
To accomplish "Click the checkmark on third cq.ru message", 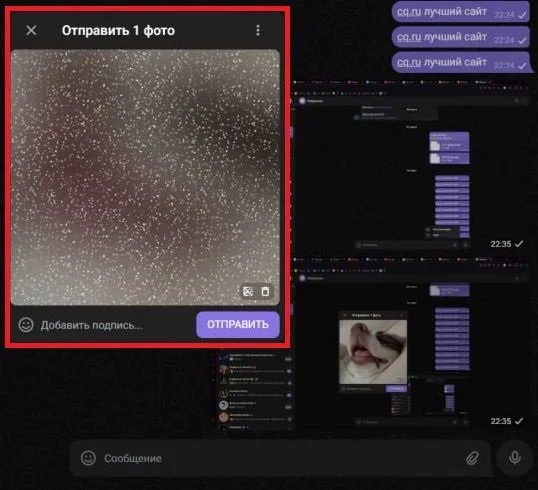I will tap(522, 66).
